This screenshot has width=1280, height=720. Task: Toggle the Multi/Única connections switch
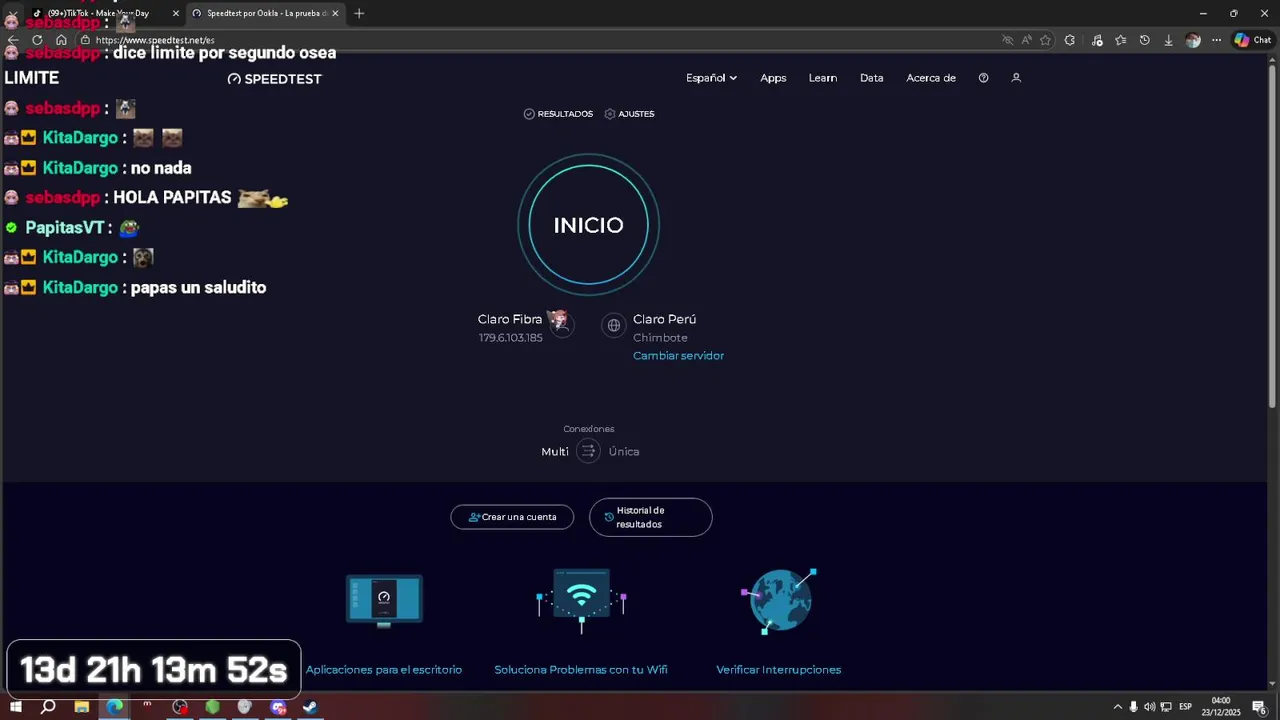pyautogui.click(x=588, y=451)
